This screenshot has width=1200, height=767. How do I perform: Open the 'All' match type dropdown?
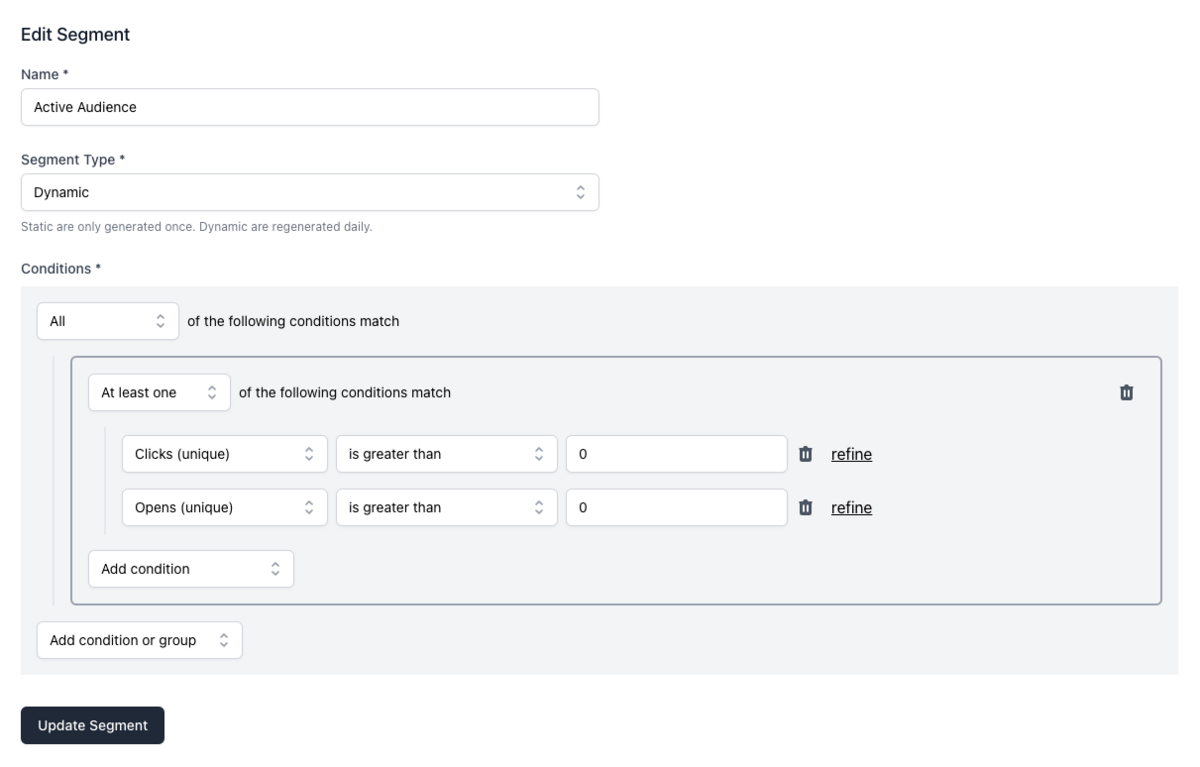tap(108, 322)
